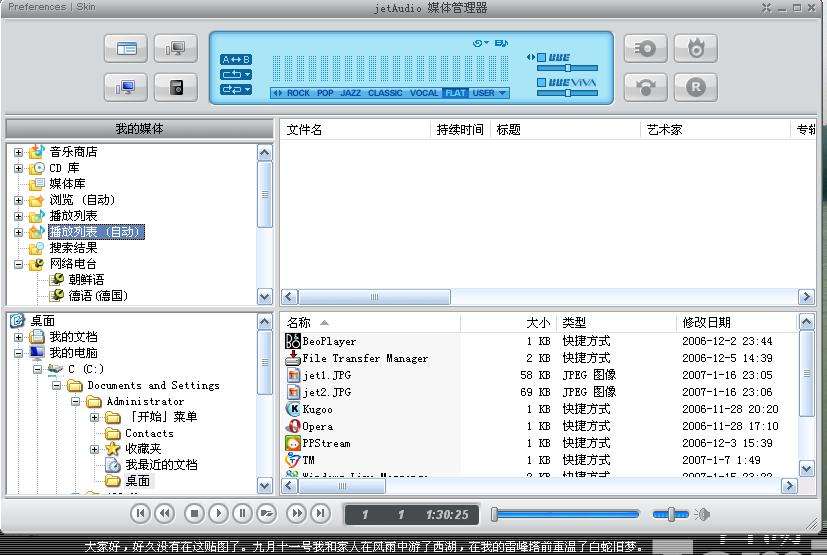Select the Contacts folder
This screenshot has height=555, width=827.
coord(149,433)
